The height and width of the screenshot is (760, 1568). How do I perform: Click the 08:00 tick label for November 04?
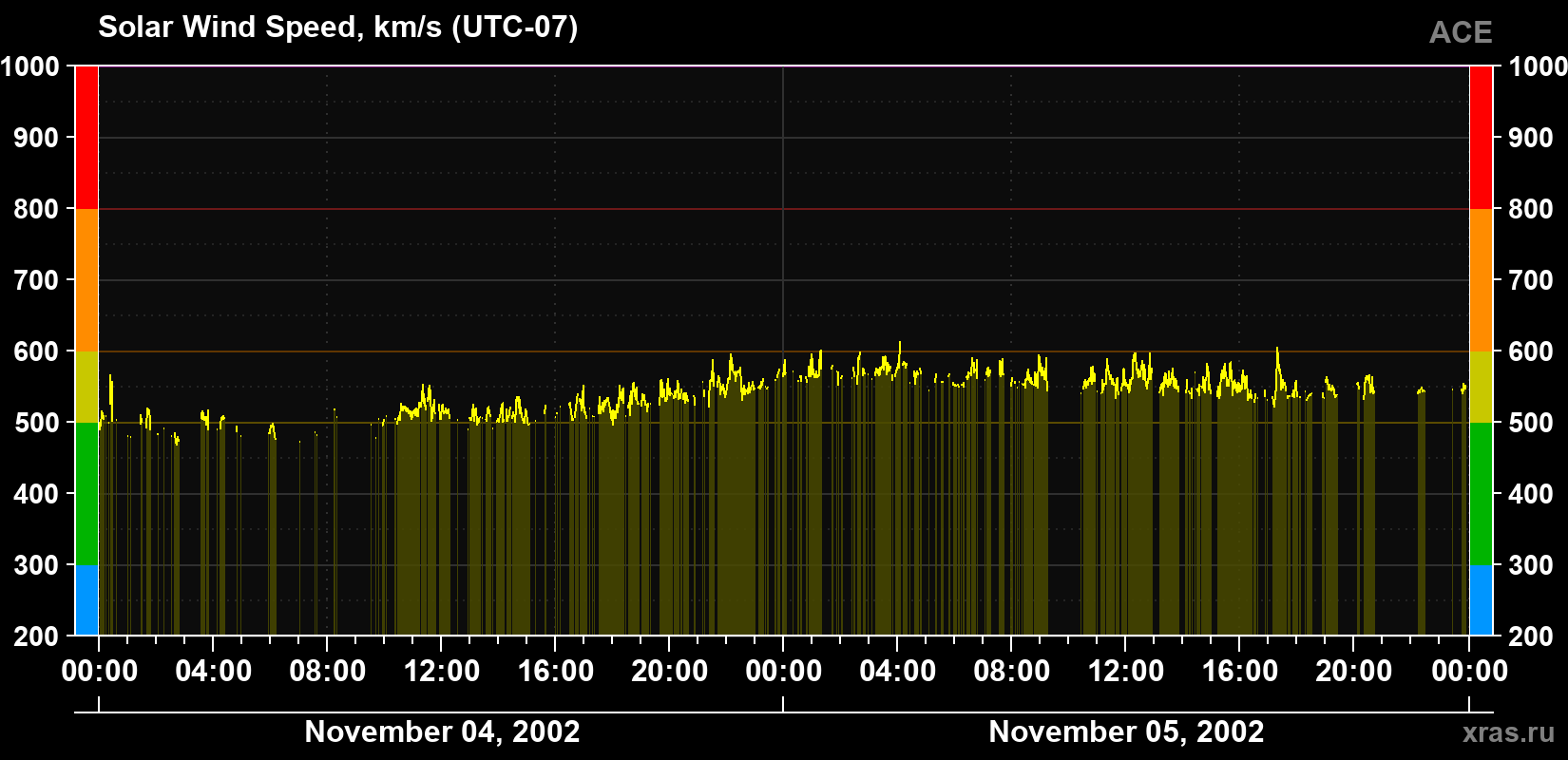click(x=328, y=672)
